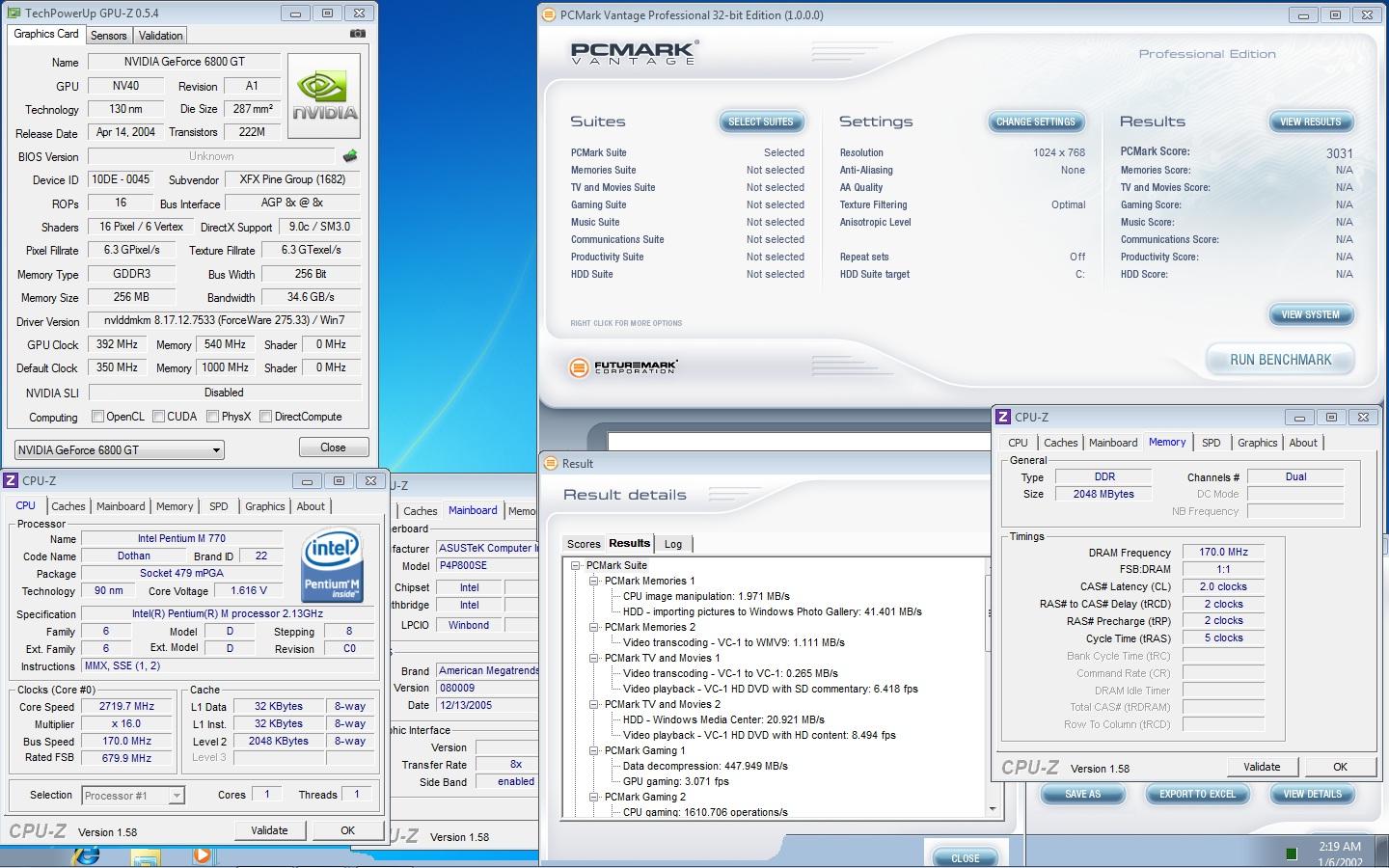The height and width of the screenshot is (868, 1389).
Task: Launch Windows Media Player from taskbar
Action: pos(202,855)
